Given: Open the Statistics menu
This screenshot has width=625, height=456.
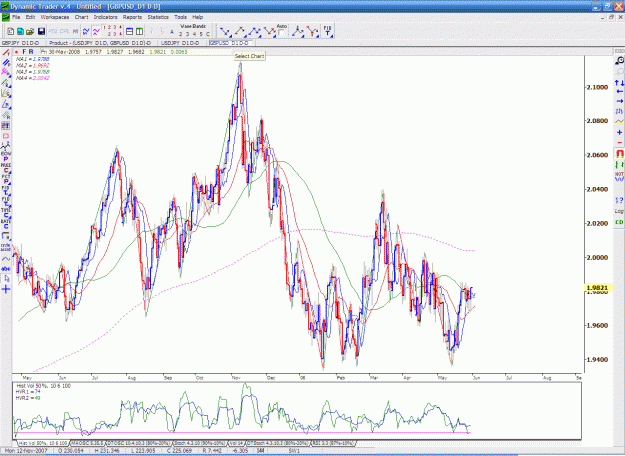Looking at the screenshot, I should 158,17.
